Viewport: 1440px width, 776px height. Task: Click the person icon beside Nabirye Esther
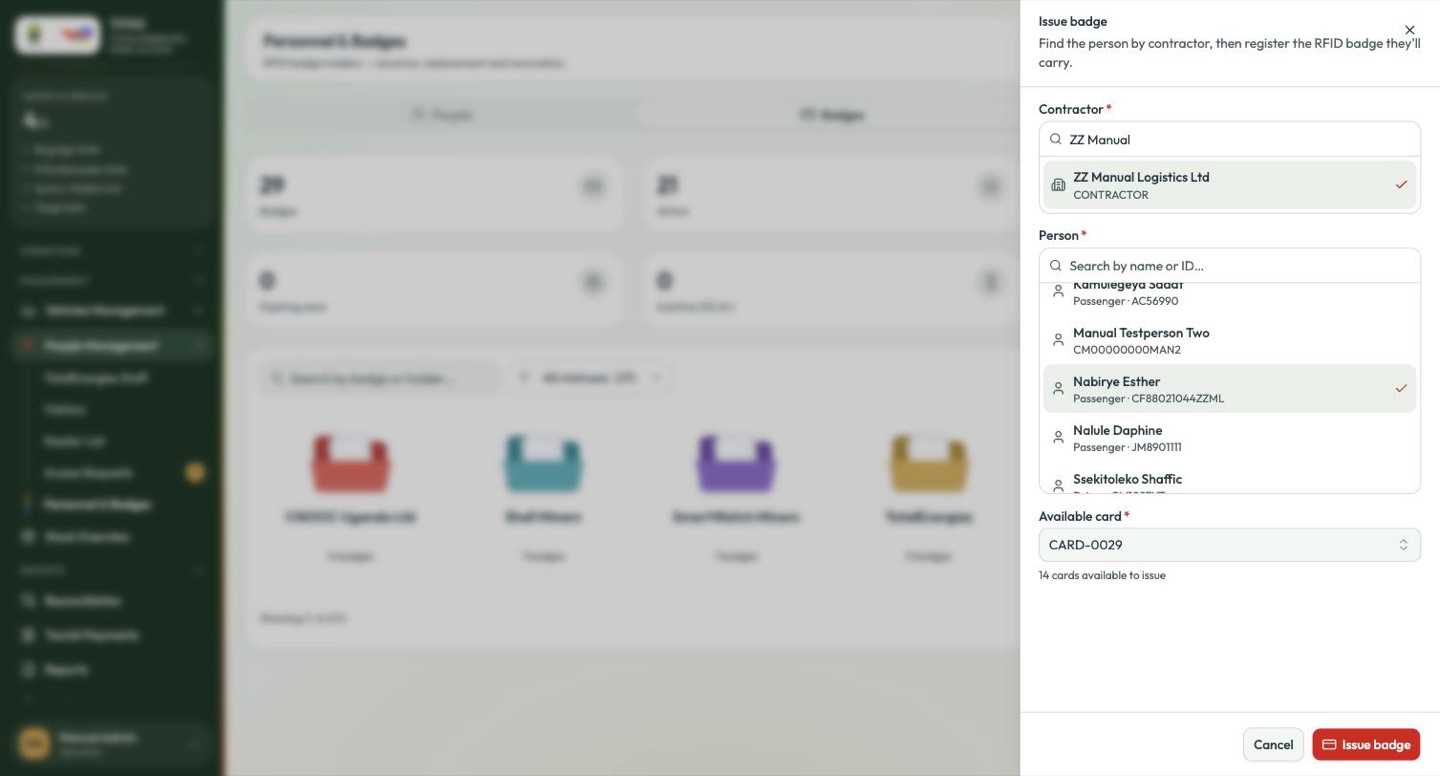click(x=1058, y=389)
